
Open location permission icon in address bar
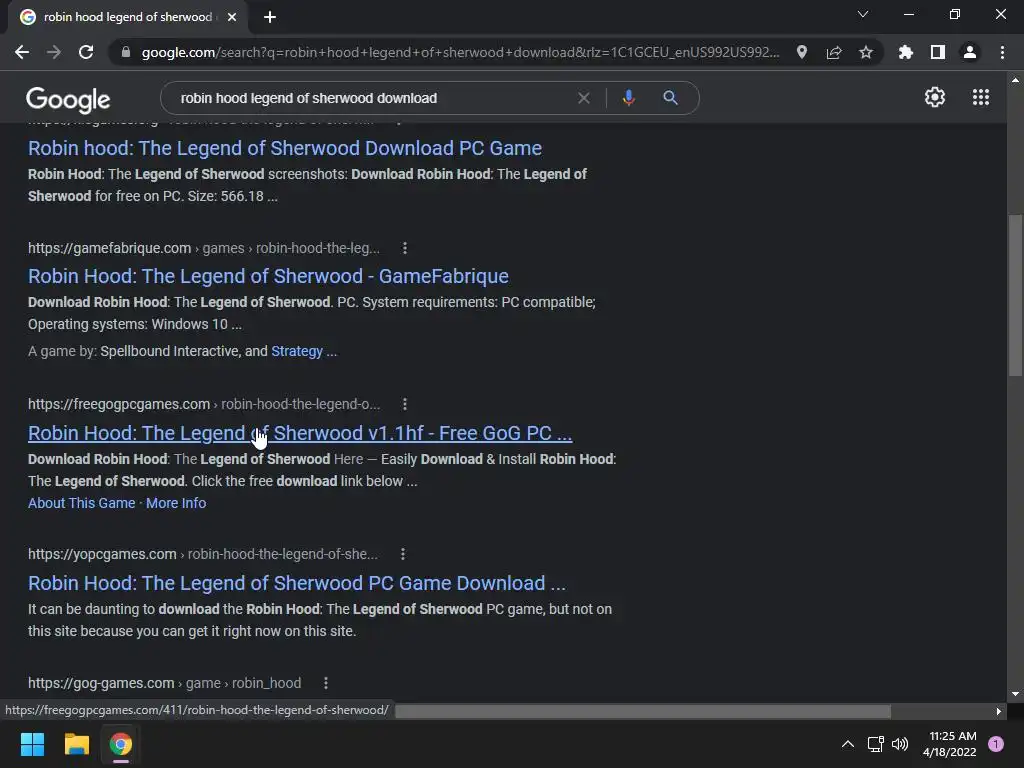[x=802, y=52]
